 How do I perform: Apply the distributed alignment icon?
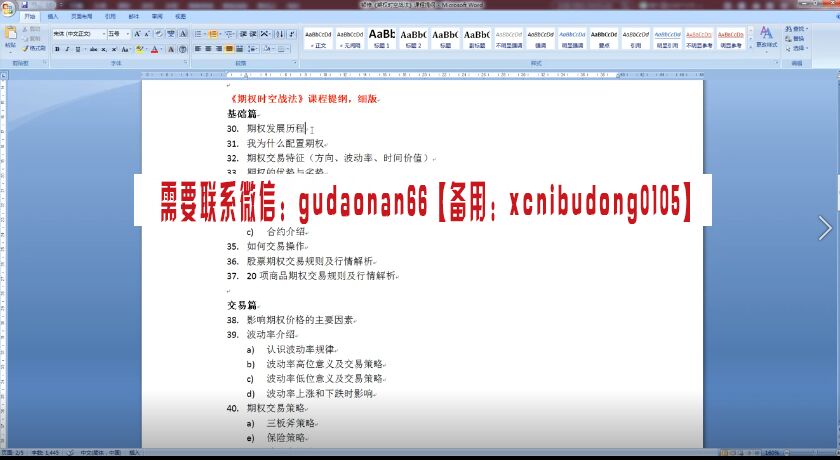point(239,49)
